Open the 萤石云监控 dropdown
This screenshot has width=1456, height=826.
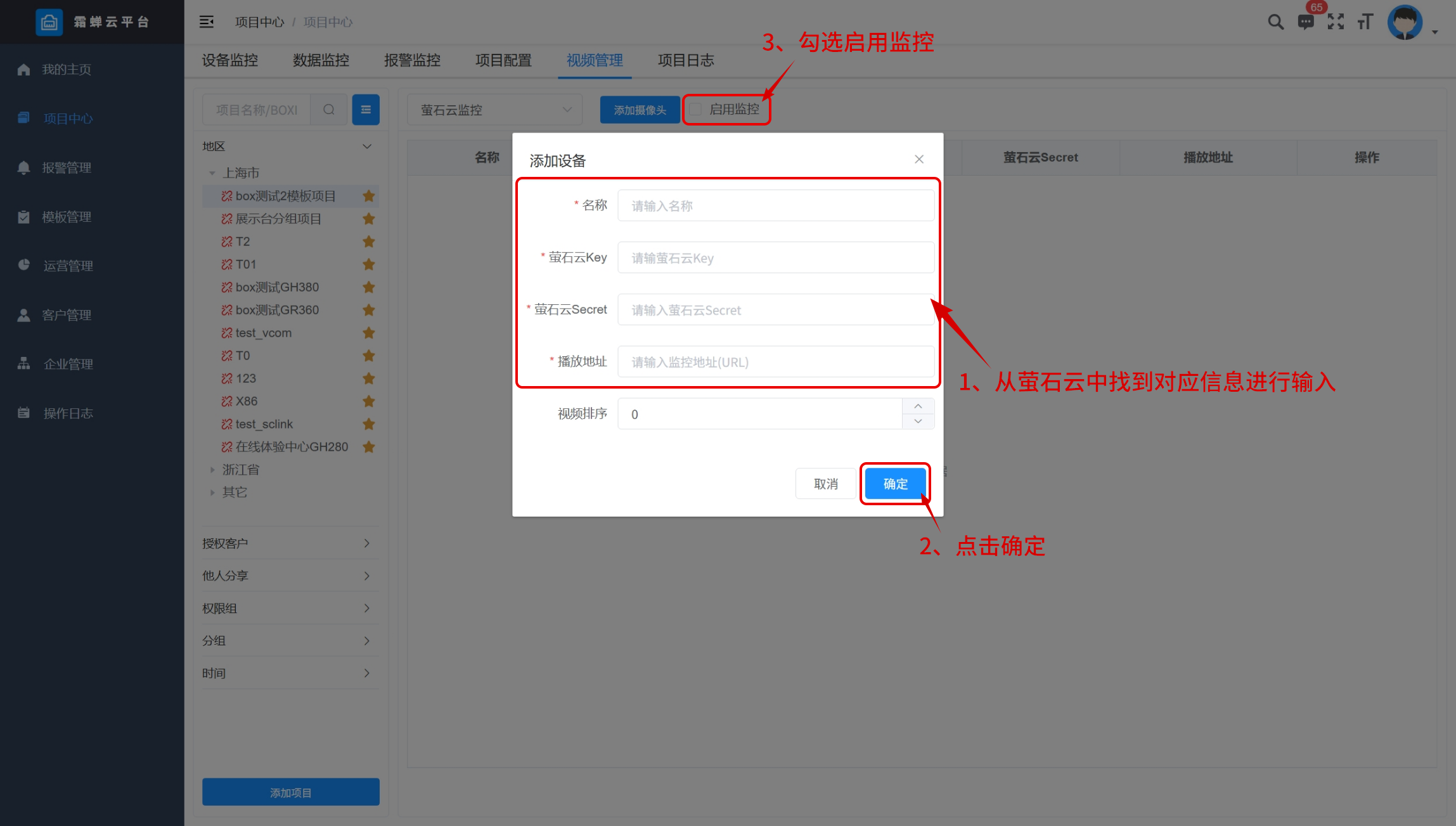tap(494, 110)
